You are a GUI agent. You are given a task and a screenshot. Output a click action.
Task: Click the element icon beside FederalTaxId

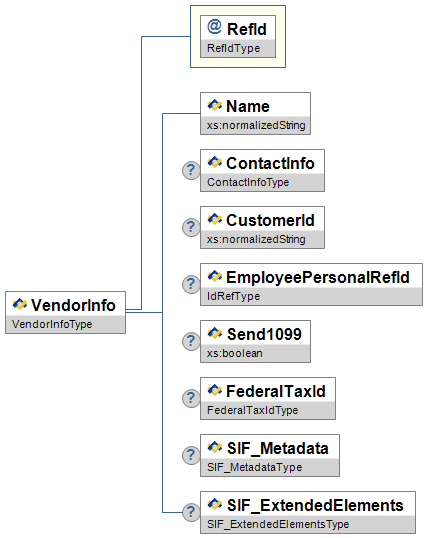(215, 390)
